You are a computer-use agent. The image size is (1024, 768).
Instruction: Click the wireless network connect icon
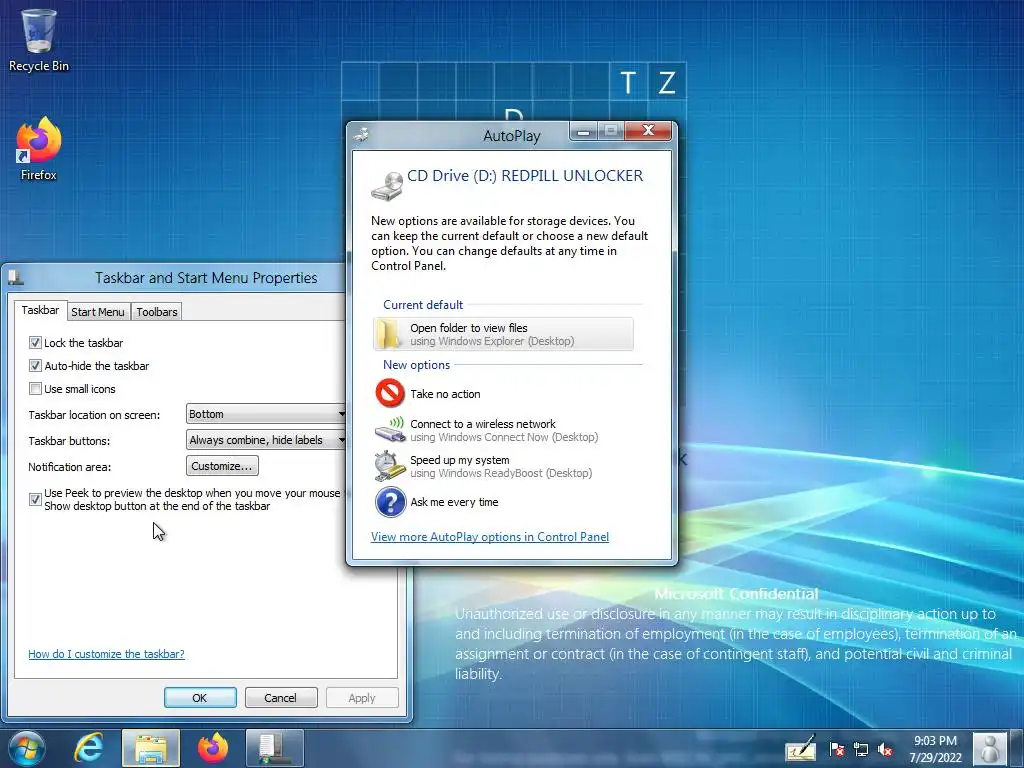pyautogui.click(x=390, y=429)
